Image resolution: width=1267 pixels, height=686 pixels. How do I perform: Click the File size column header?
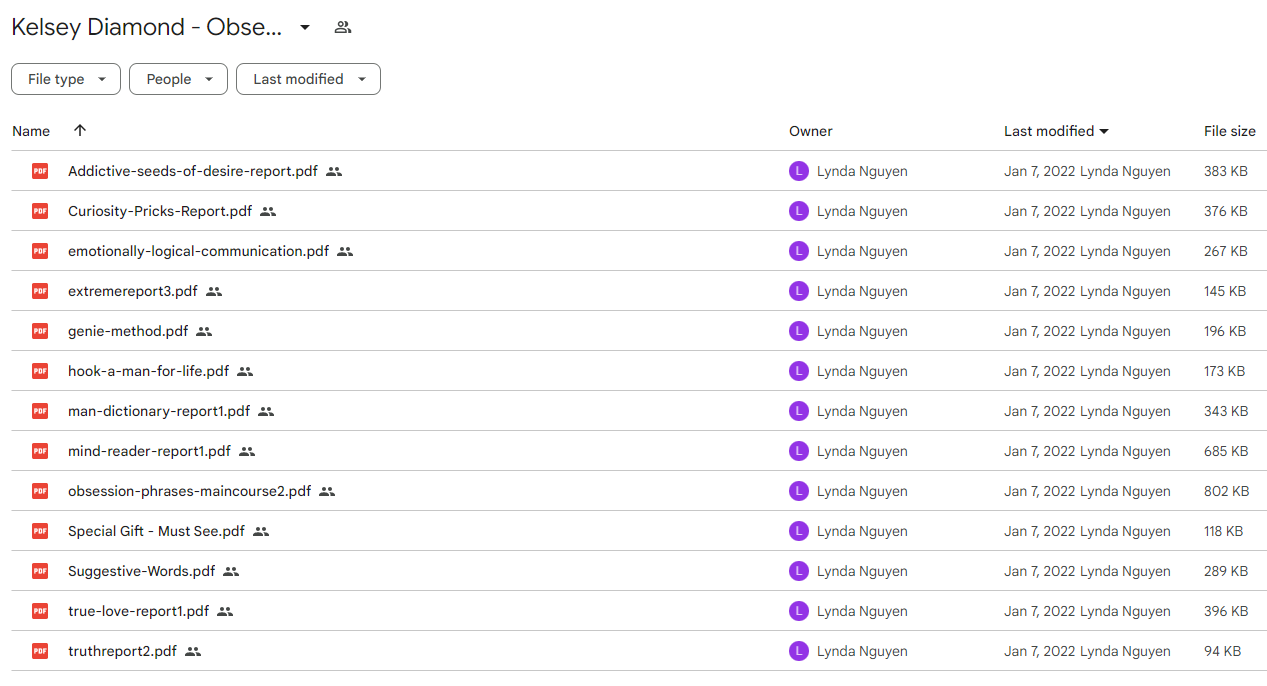(x=1230, y=131)
